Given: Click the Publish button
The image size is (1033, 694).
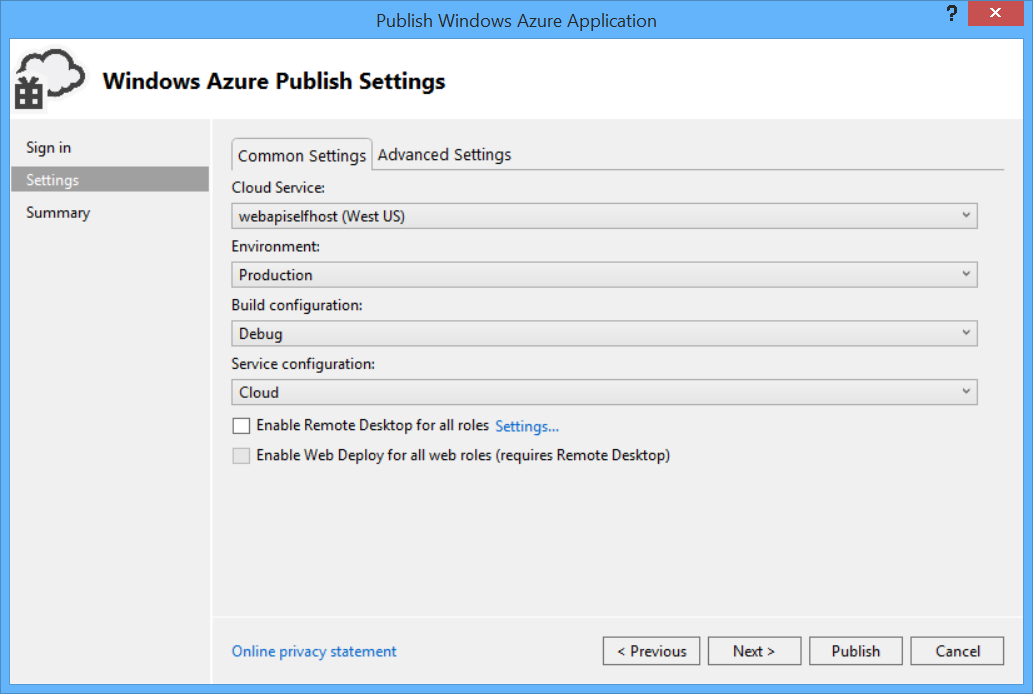Looking at the screenshot, I should pyautogui.click(x=855, y=651).
